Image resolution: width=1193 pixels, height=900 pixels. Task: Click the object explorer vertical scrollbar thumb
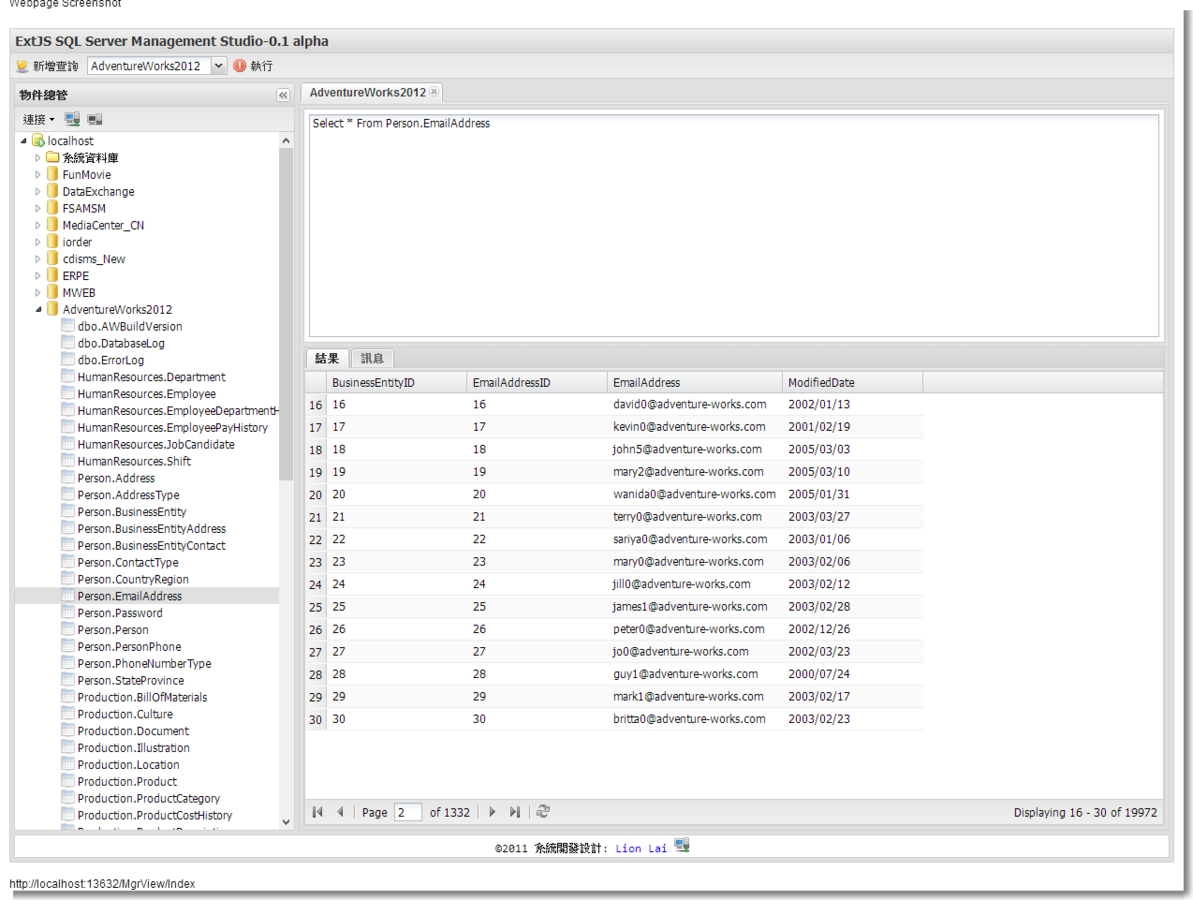(286, 315)
